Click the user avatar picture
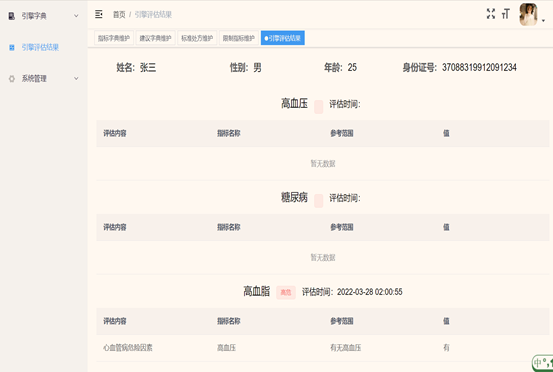Screen dimensions: 553x372 pos(528,14)
